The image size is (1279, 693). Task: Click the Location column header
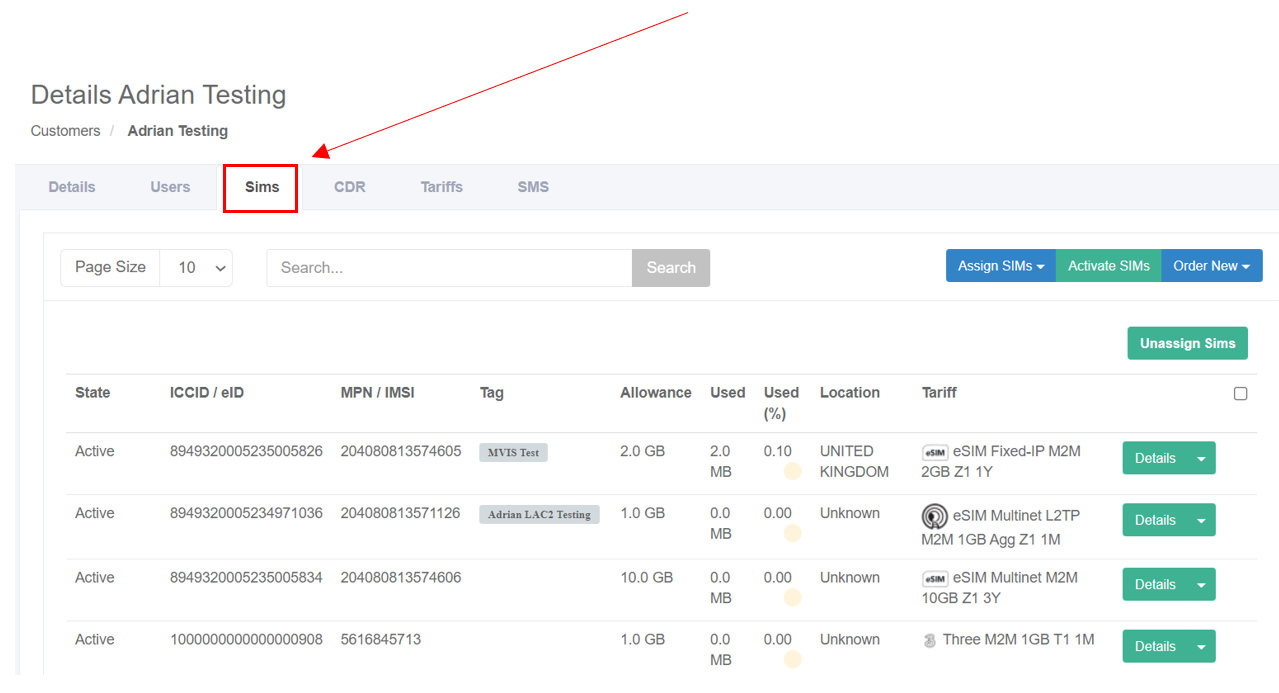[850, 393]
